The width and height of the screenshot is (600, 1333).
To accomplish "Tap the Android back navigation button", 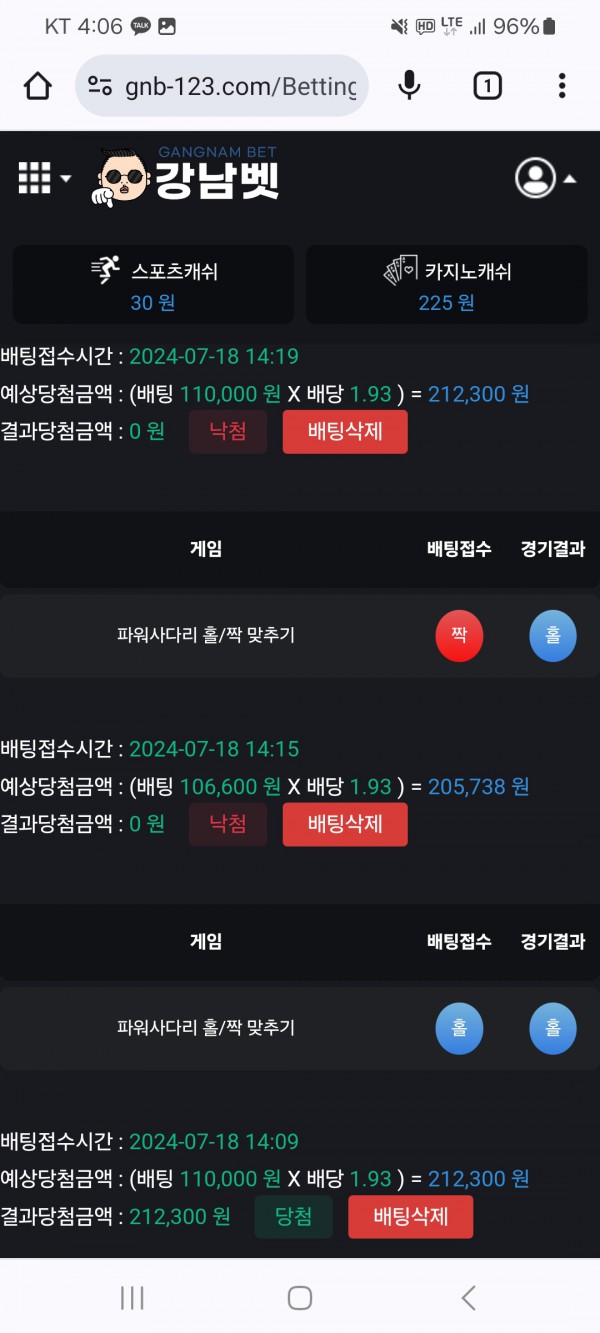I will (468, 1298).
